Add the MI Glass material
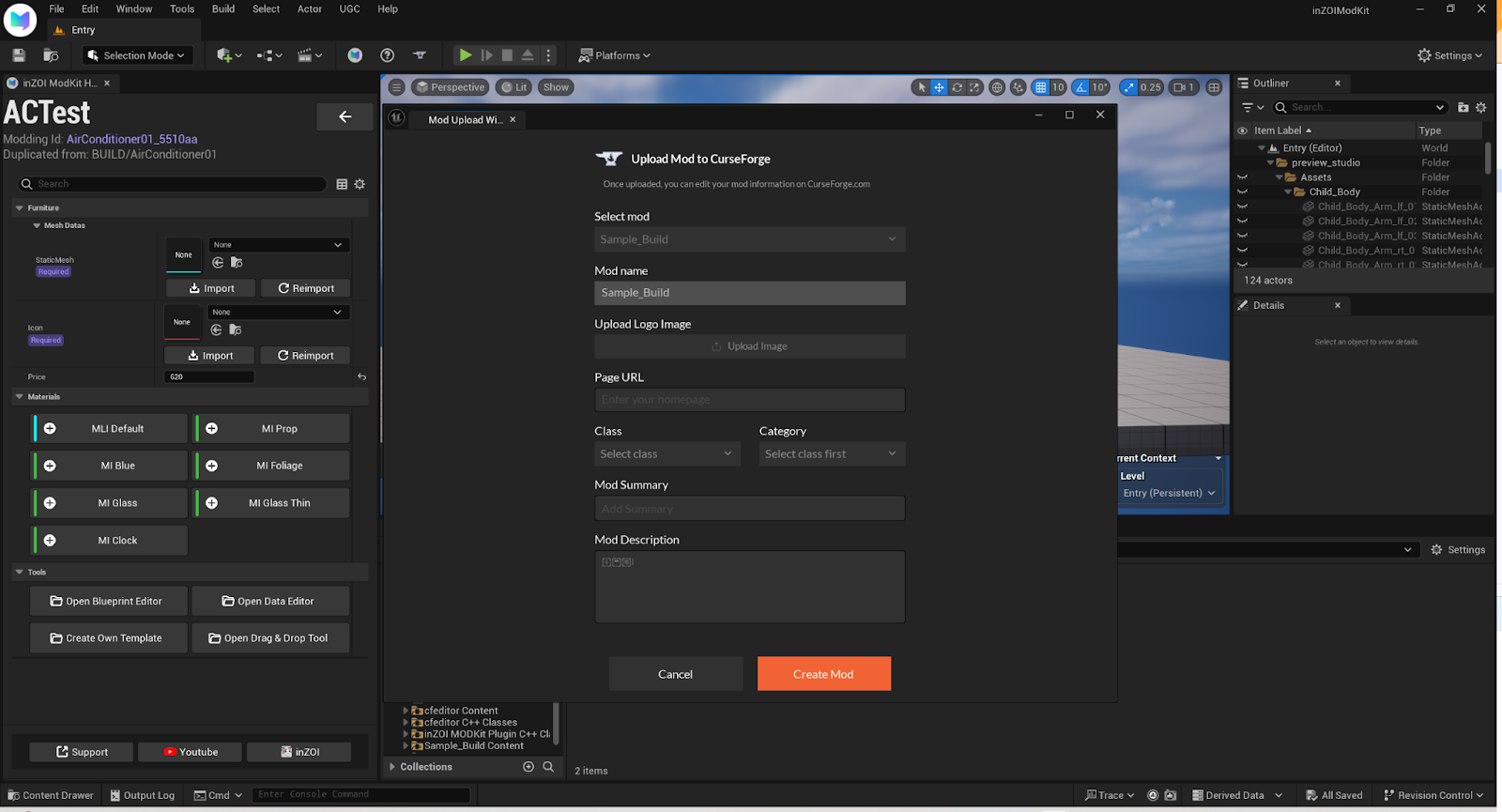 pos(49,503)
